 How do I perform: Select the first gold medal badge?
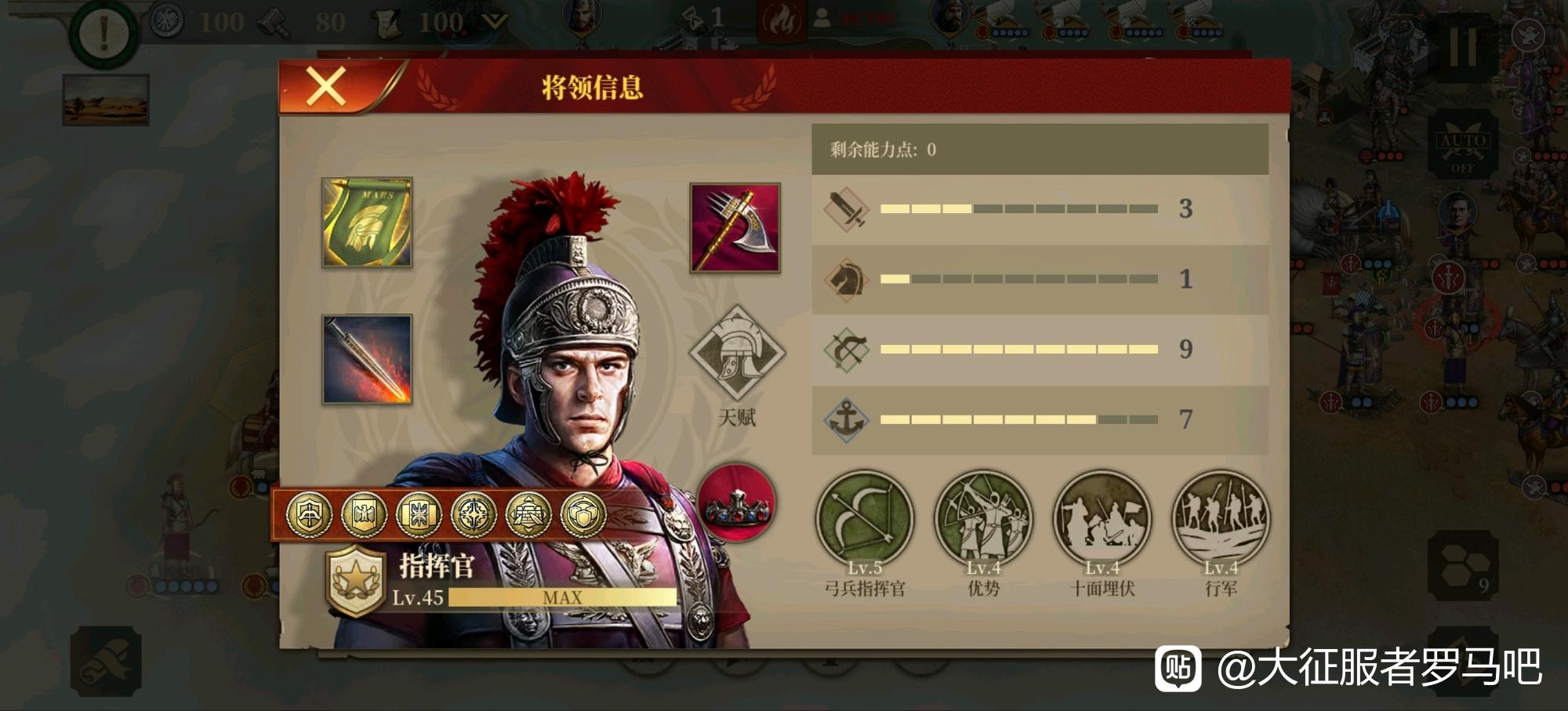(310, 515)
